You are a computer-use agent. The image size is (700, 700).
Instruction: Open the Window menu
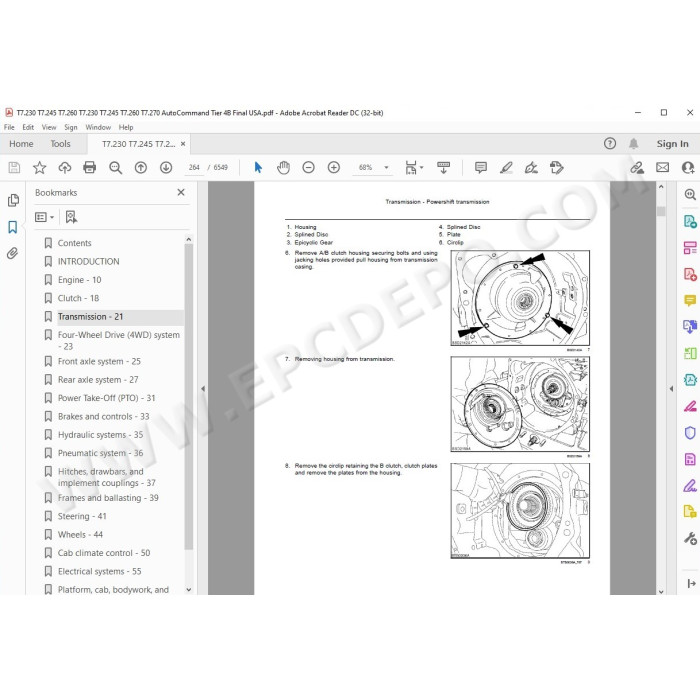pyautogui.click(x=98, y=127)
